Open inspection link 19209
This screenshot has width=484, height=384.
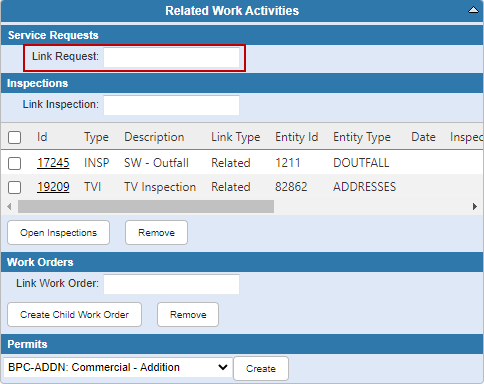pos(53,187)
